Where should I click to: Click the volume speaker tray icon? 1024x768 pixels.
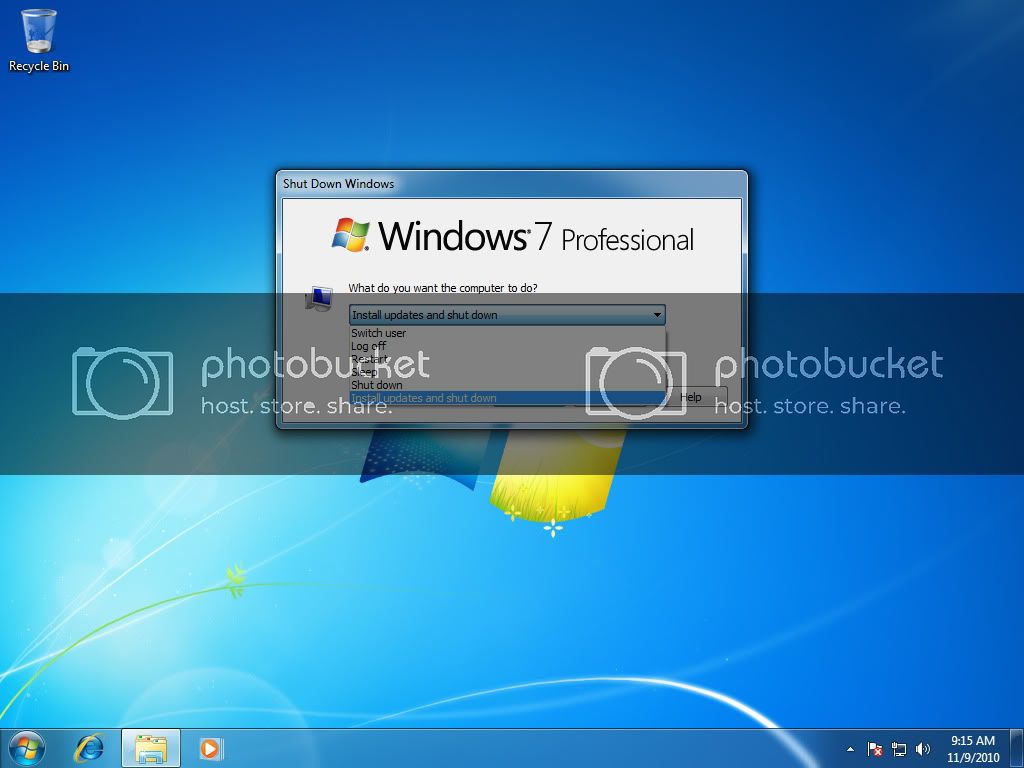pyautogui.click(x=923, y=749)
